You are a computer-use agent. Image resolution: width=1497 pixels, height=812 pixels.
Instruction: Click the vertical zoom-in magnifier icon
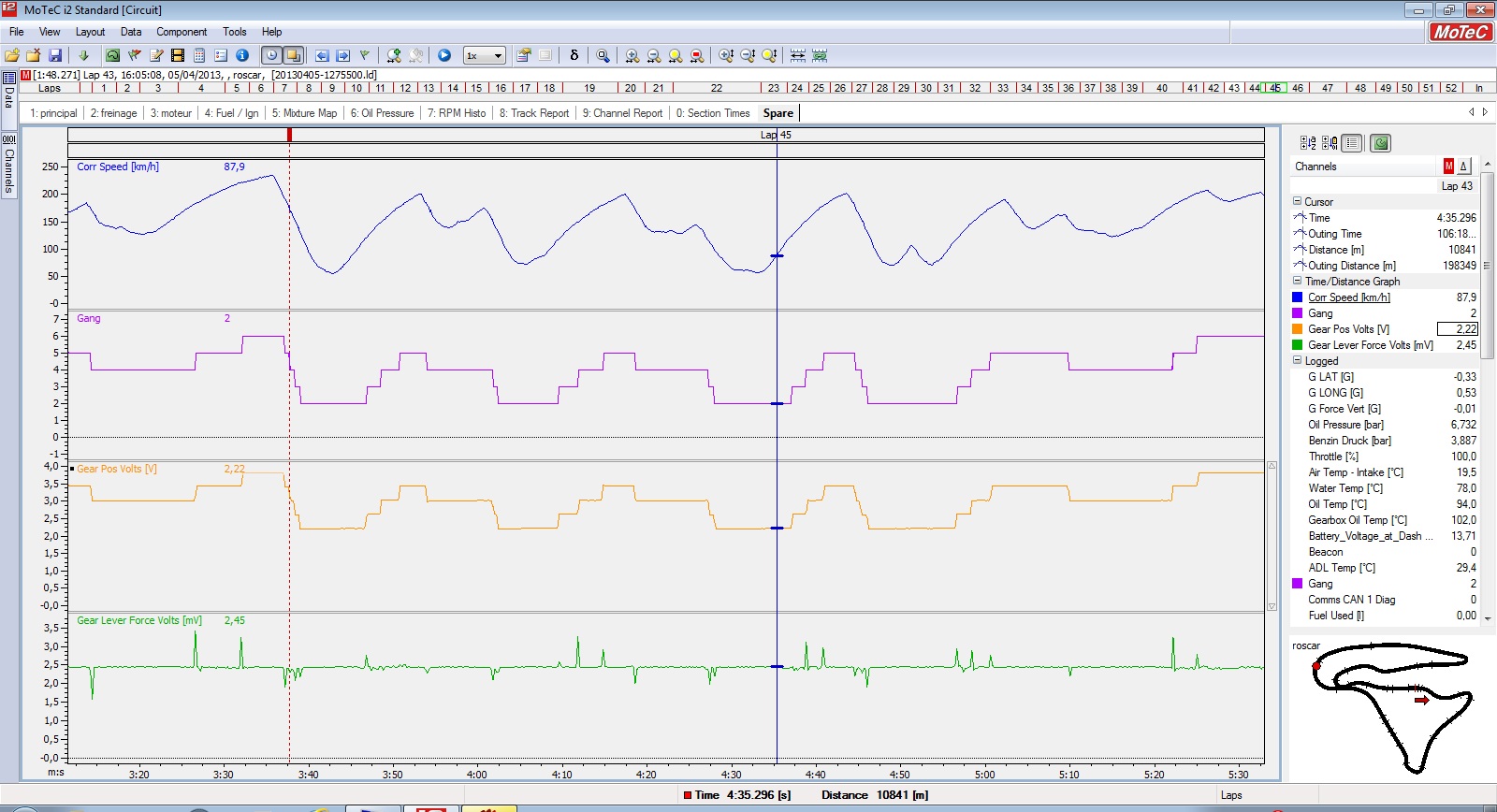726,55
